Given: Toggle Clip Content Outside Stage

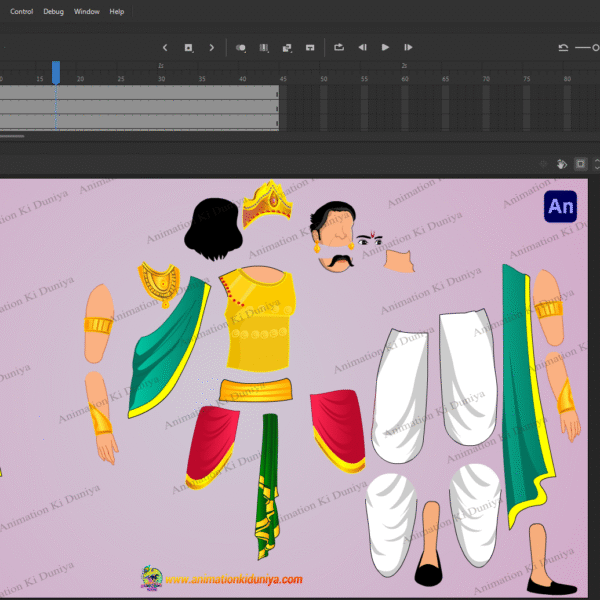Looking at the screenshot, I should (x=580, y=164).
